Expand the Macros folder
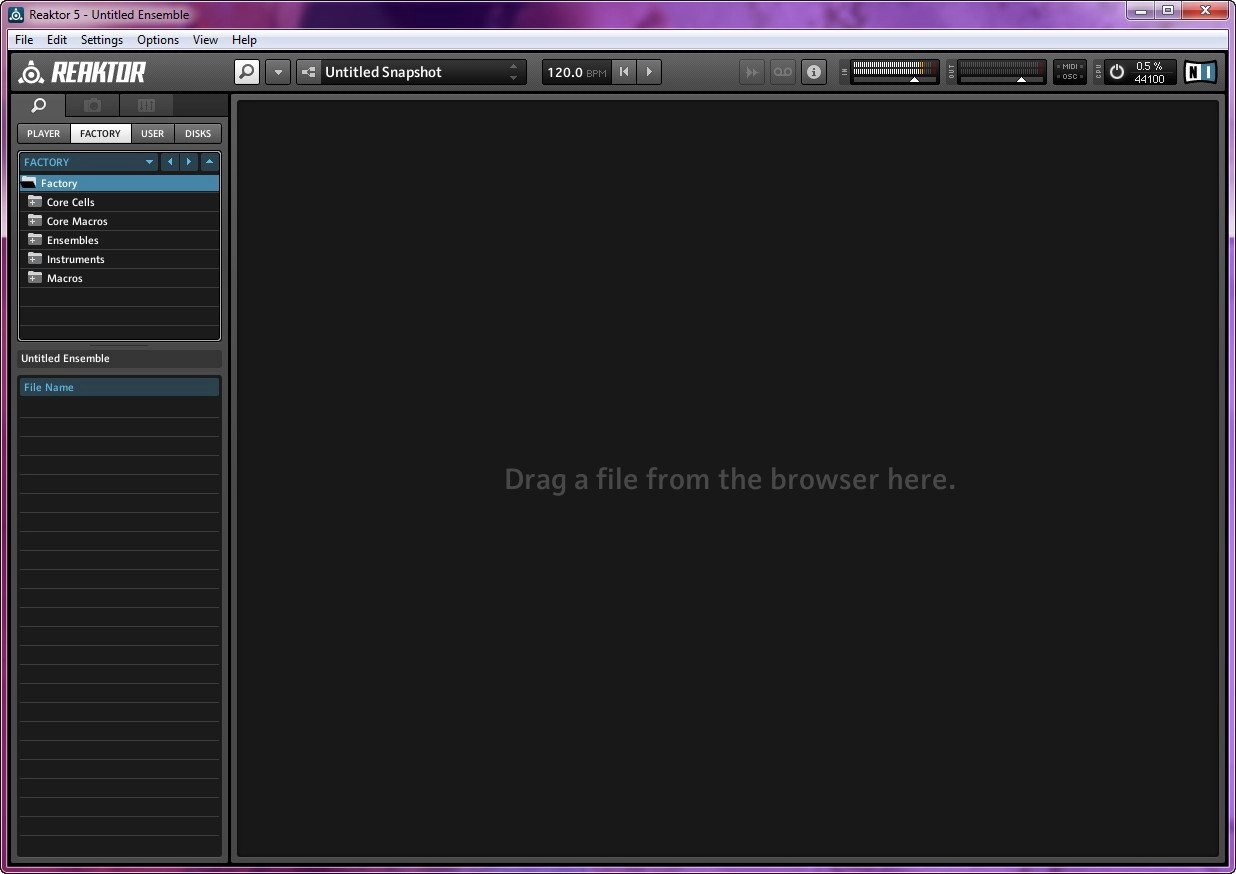1236x874 pixels. click(35, 278)
